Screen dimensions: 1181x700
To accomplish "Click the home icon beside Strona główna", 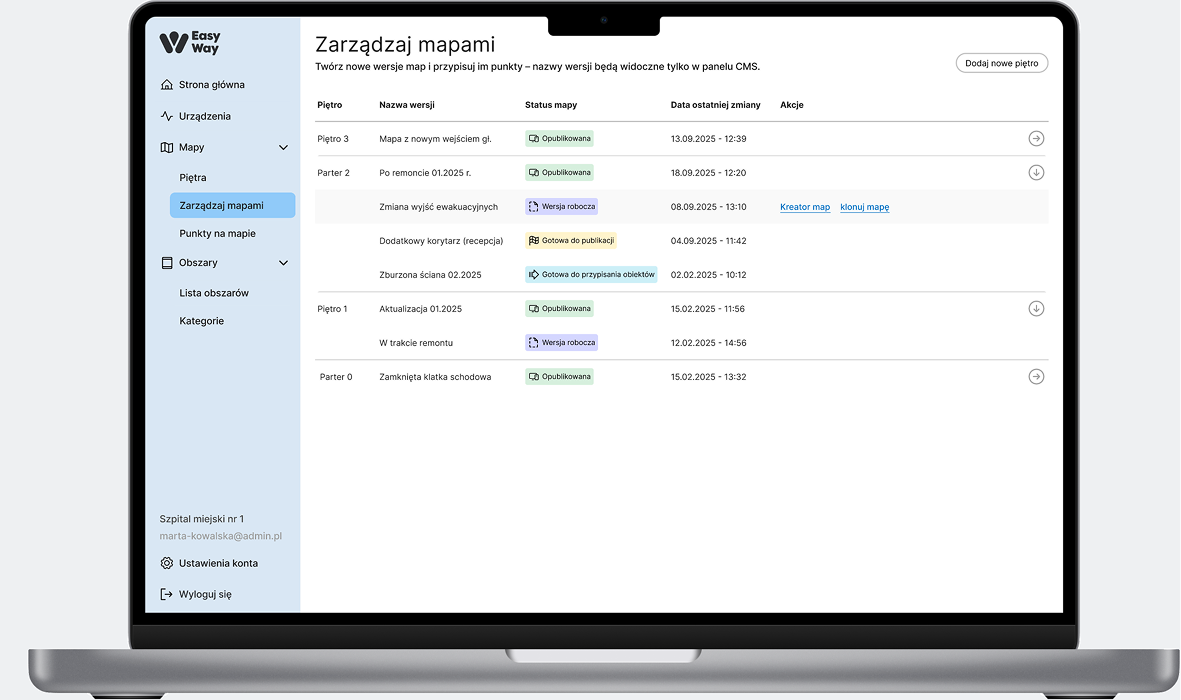I will pyautogui.click(x=167, y=85).
